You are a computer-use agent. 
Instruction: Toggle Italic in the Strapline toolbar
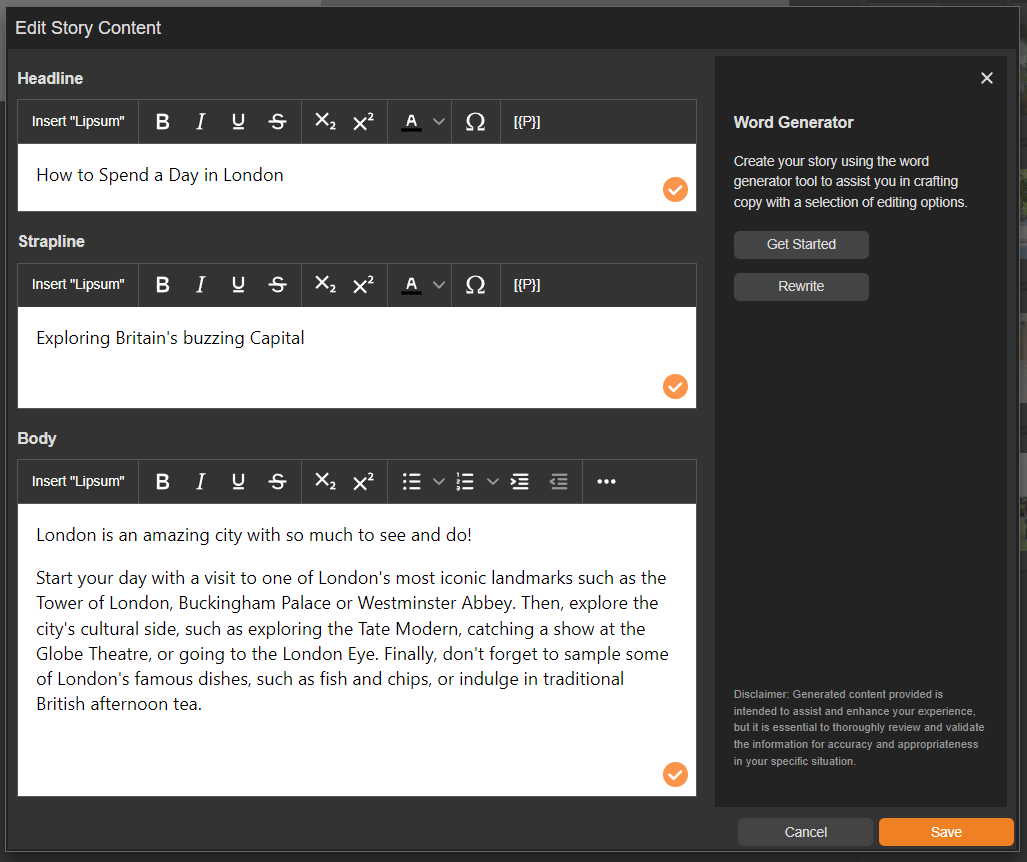click(x=200, y=285)
